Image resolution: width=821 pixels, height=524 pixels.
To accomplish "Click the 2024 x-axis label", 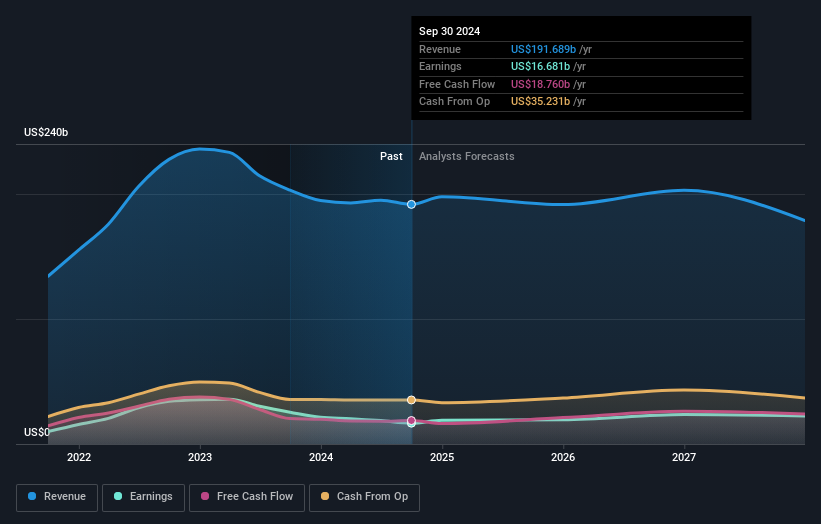I will click(321, 457).
